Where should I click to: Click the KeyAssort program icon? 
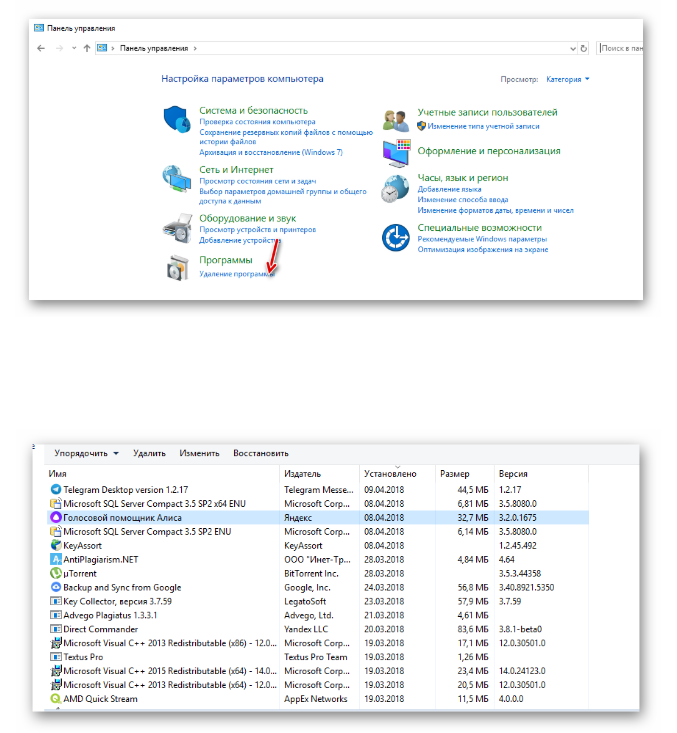[x=56, y=545]
